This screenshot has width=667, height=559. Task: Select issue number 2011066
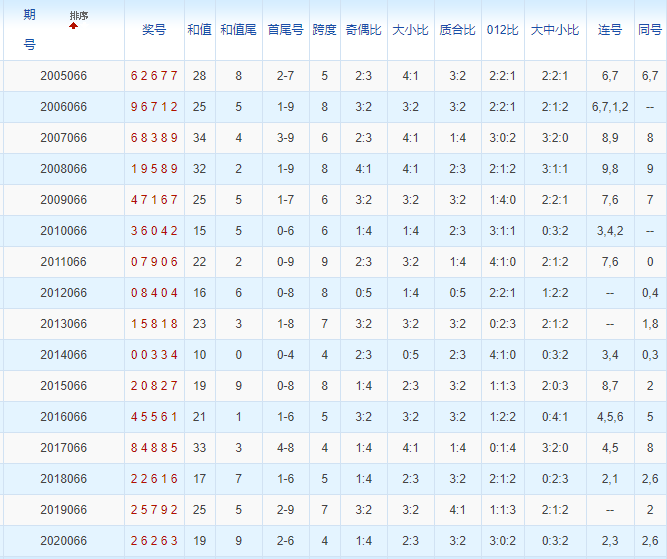tap(64, 262)
